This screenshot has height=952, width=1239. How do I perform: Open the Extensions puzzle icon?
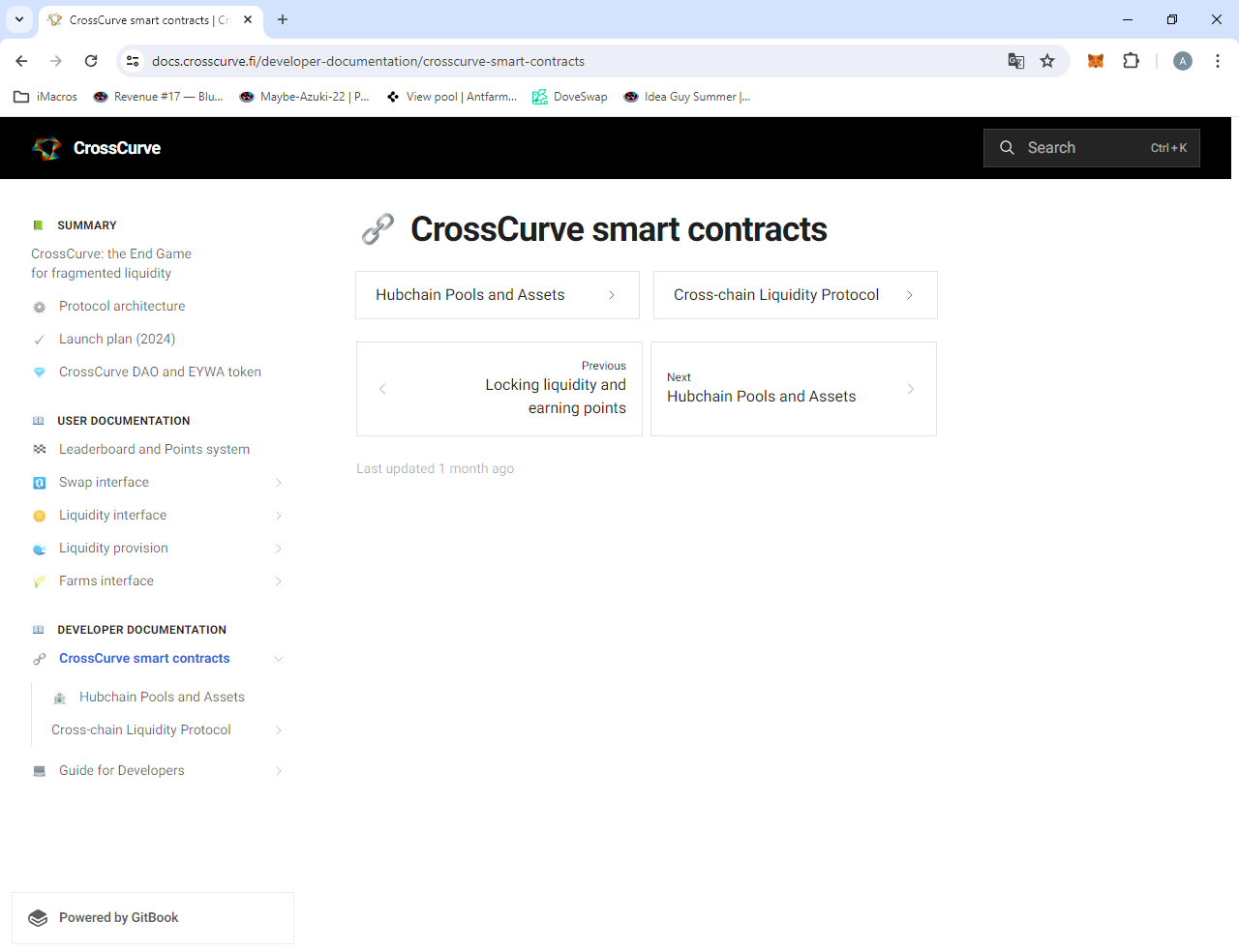click(x=1131, y=61)
